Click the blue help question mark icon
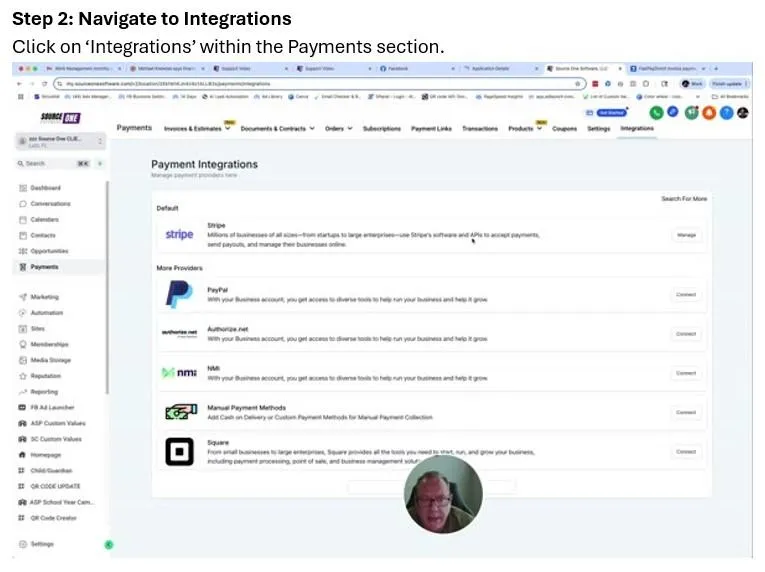 726,113
